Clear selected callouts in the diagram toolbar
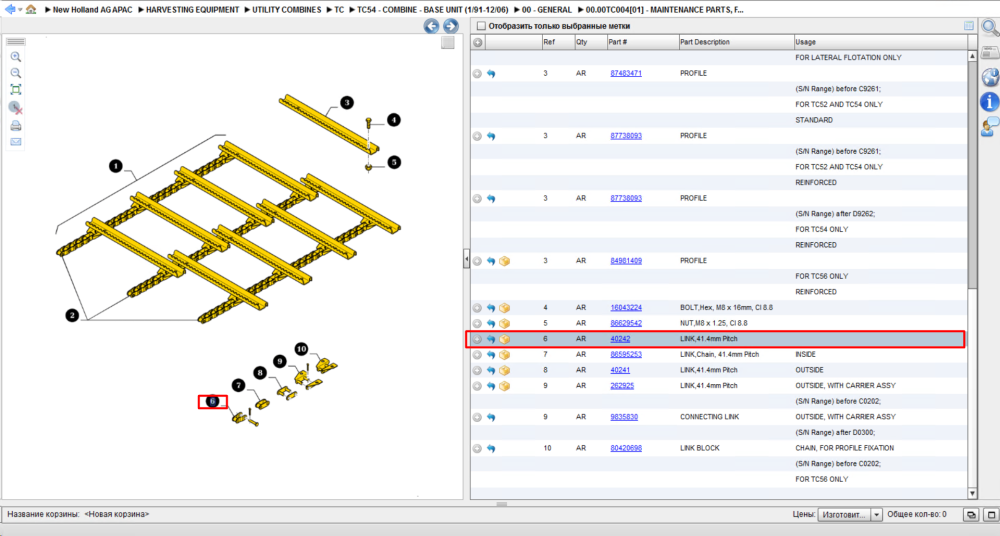The width and height of the screenshot is (1000, 536). [x=16, y=108]
